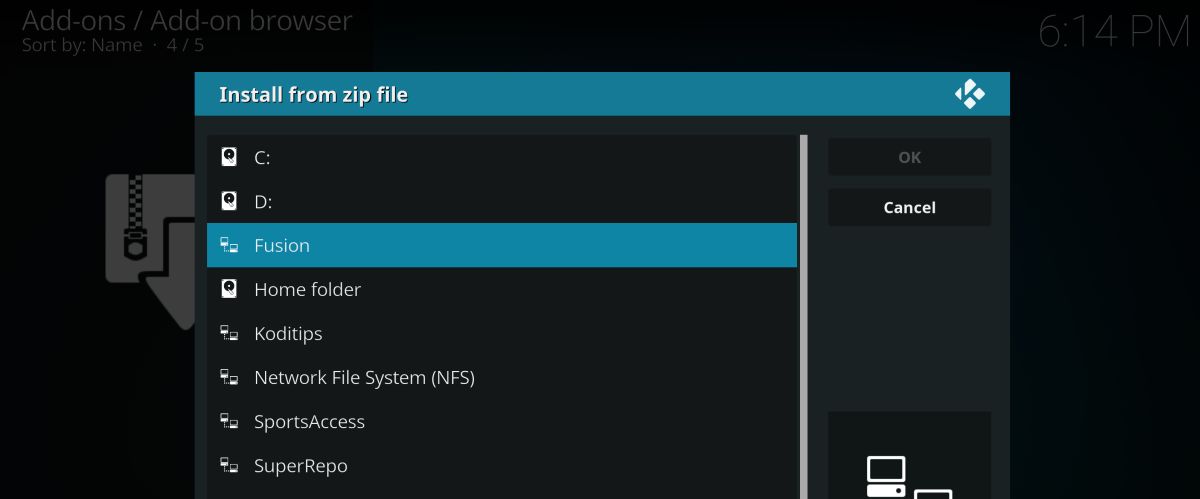Click the Kodi logo in dialog header
The height and width of the screenshot is (499, 1200).
pos(970,94)
